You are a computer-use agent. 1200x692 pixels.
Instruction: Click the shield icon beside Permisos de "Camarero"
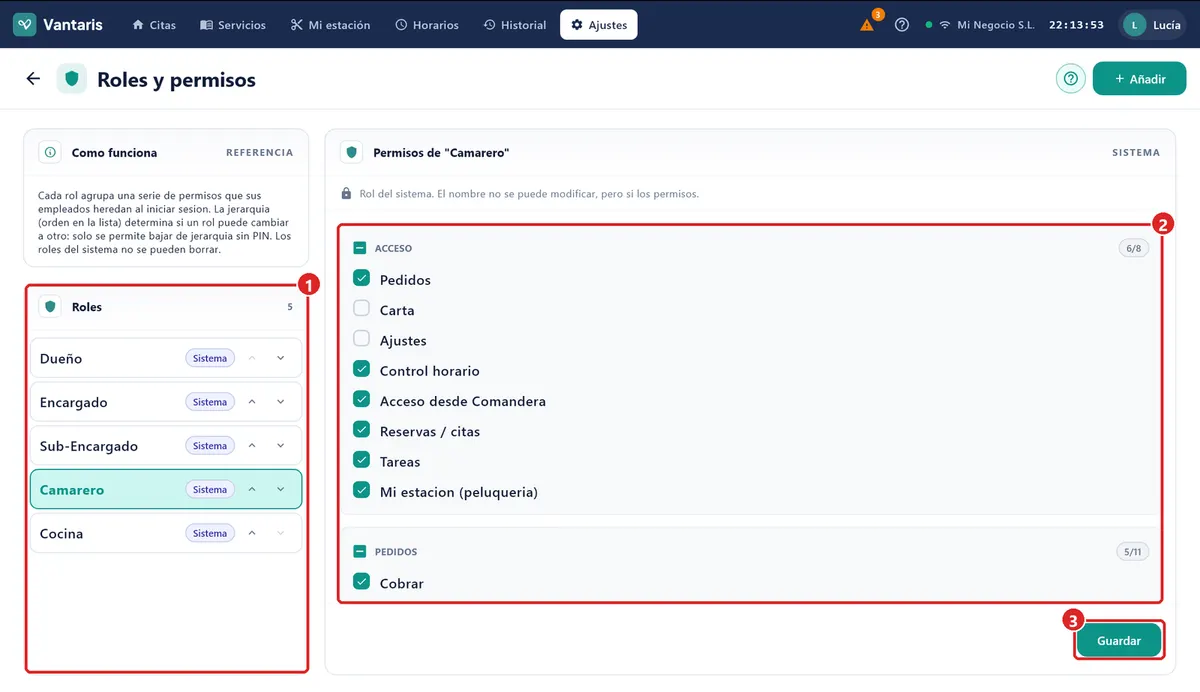tap(351, 153)
